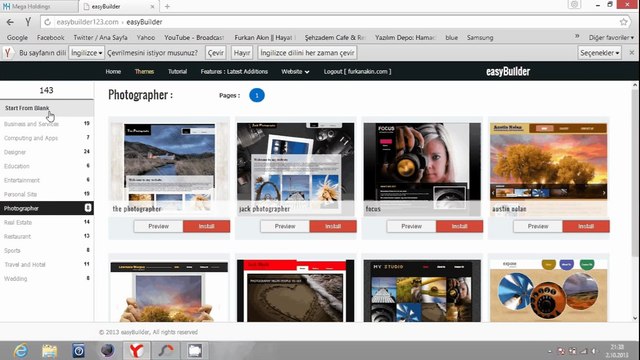Click the Çevir translate button
Screen dimensions: 640x360
pyautogui.click(x=216, y=53)
